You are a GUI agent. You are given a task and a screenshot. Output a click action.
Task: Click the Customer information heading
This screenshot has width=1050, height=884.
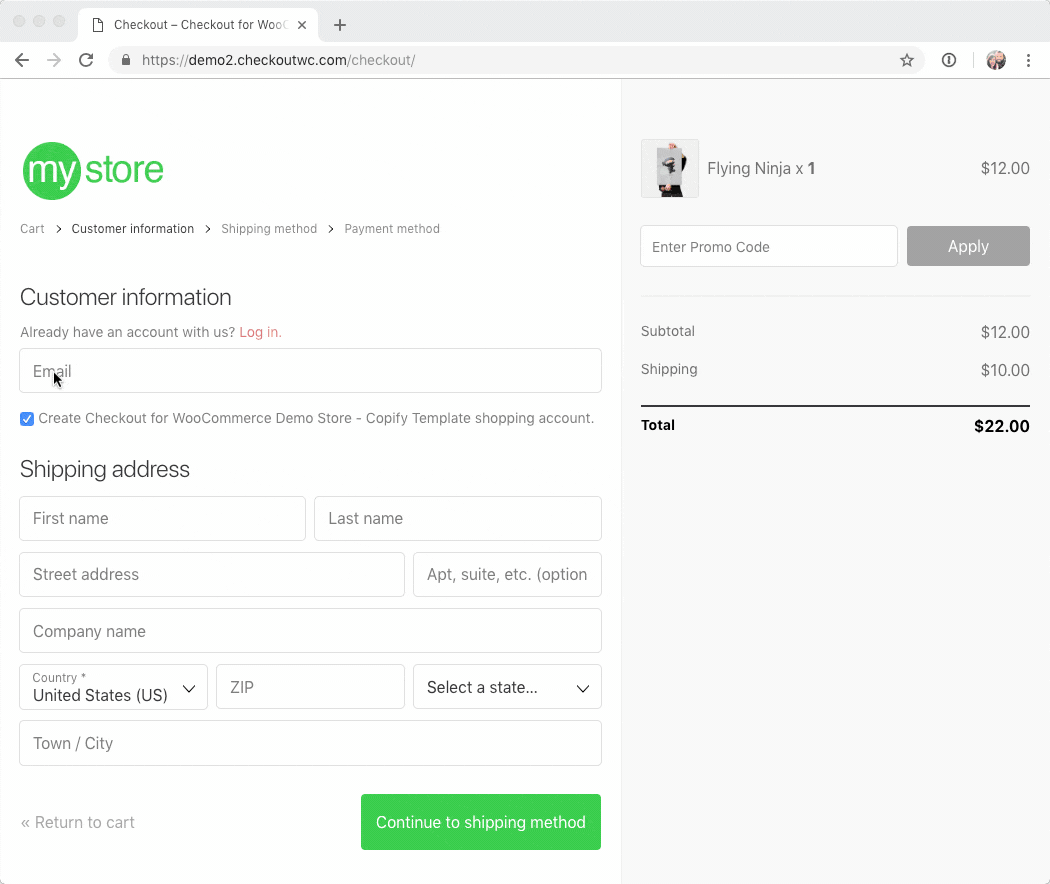pyautogui.click(x=126, y=297)
